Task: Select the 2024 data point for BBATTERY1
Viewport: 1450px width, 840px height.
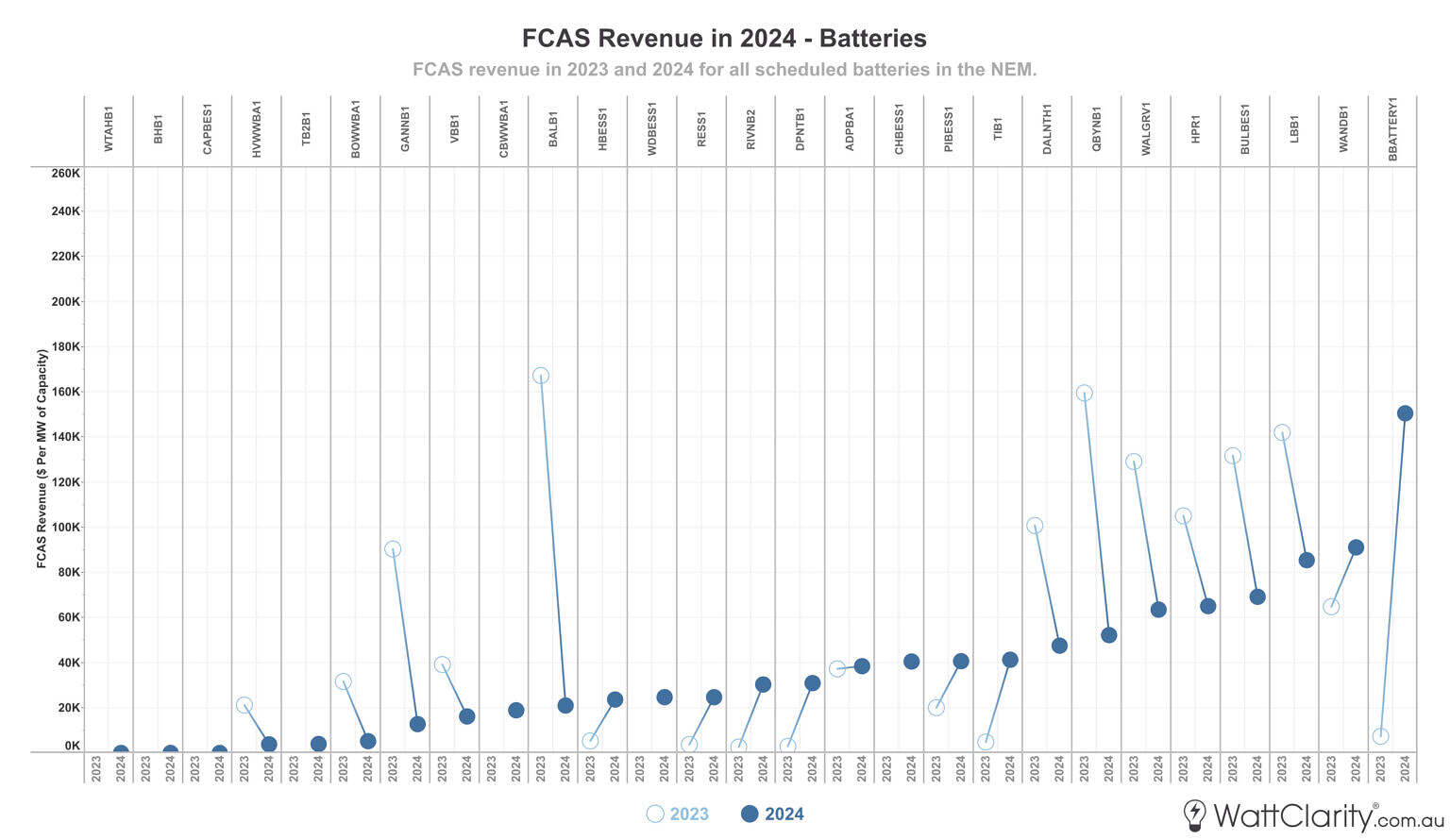Action: 1406,413
